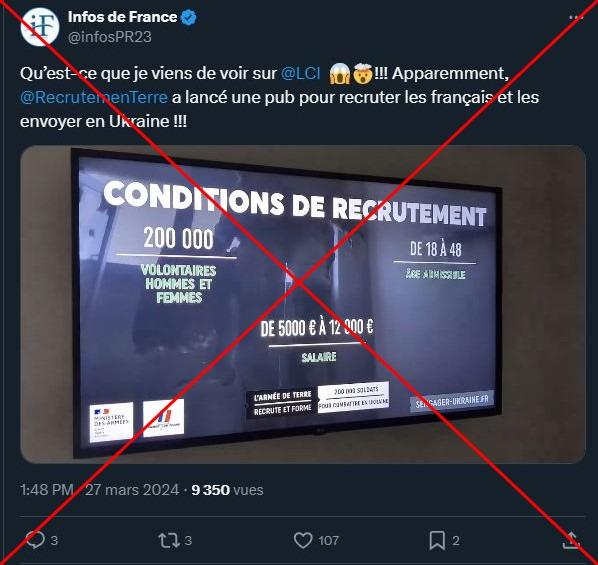Click the screaming face emoji
Screen dimensions: 598x565
[x=339, y=73]
